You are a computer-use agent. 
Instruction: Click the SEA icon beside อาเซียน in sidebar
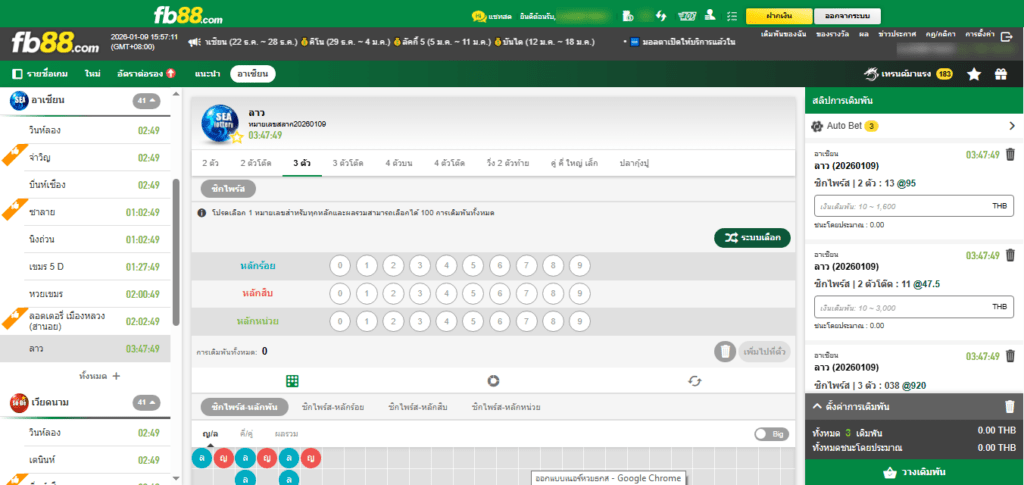pos(19,101)
